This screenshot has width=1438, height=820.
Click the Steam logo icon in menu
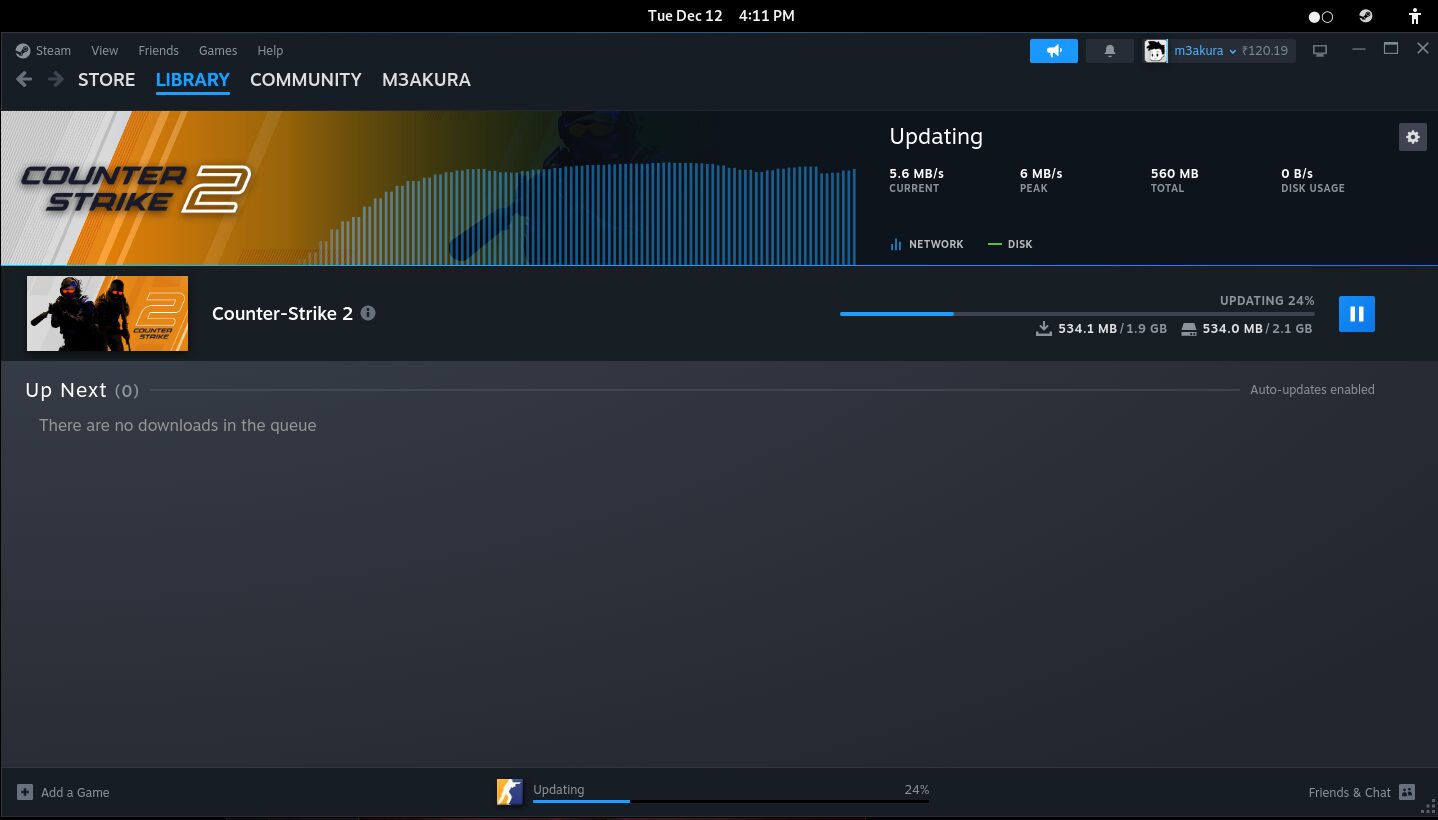coord(23,50)
